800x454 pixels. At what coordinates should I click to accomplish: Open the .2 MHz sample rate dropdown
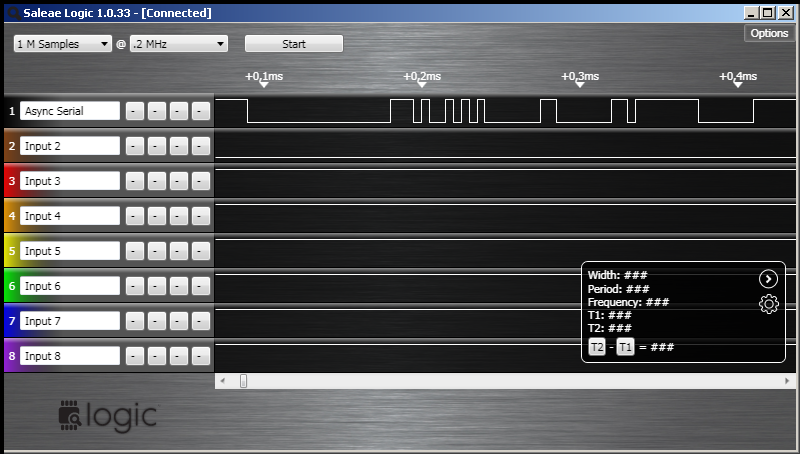(179, 44)
